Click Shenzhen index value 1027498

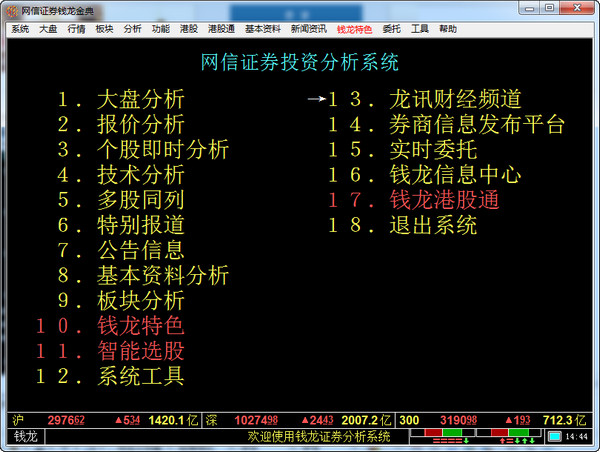pyautogui.click(x=256, y=420)
